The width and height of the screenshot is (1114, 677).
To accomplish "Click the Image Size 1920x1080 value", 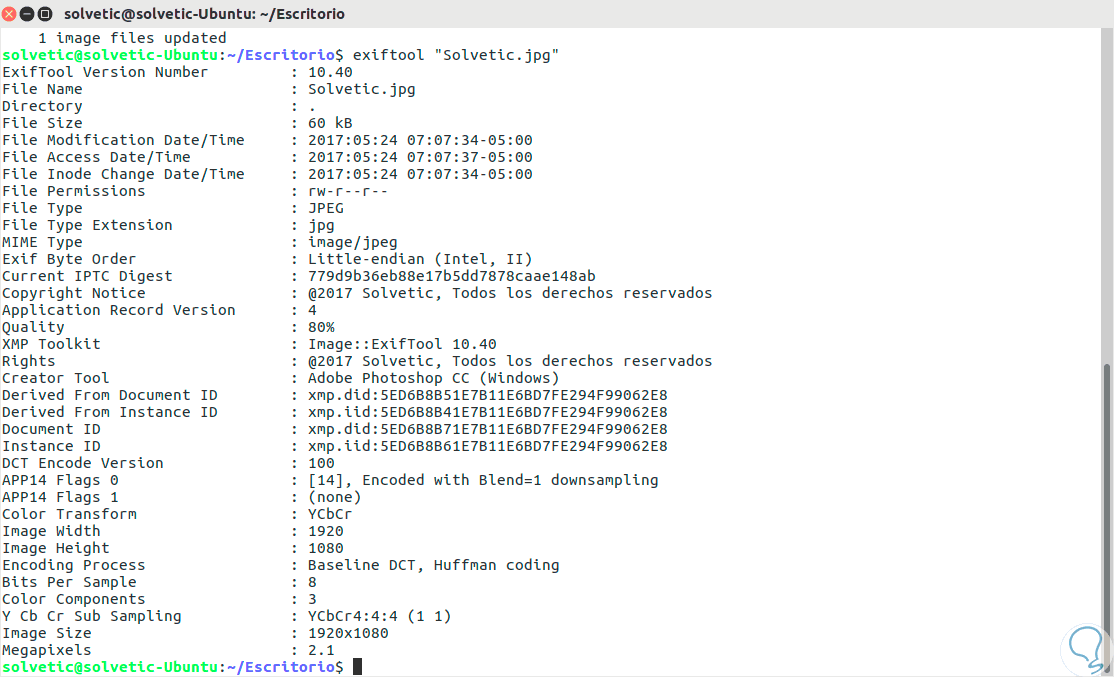I will (x=348, y=633).
